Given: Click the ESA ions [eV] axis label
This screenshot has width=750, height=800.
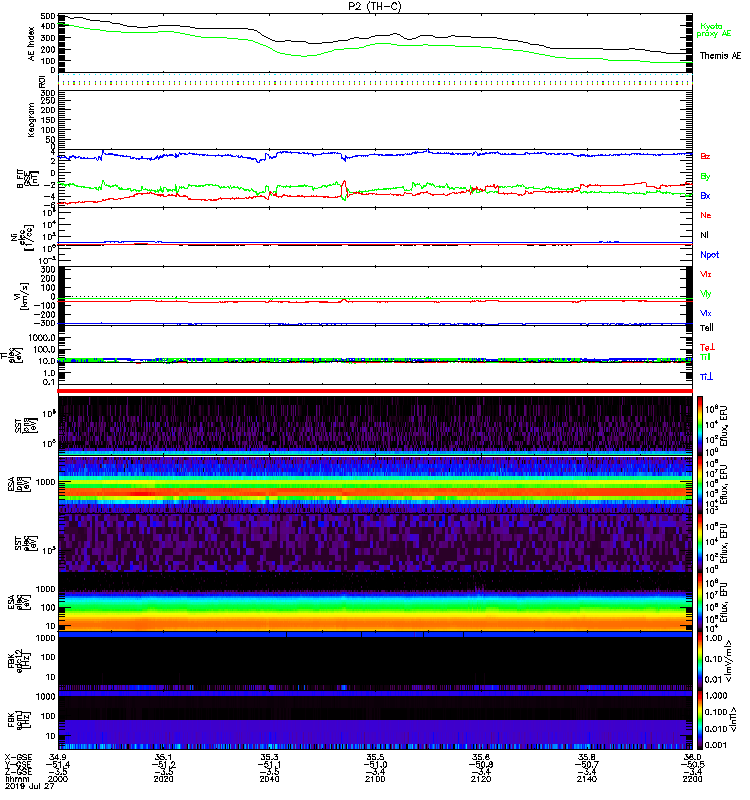Looking at the screenshot, I should coord(18,484).
